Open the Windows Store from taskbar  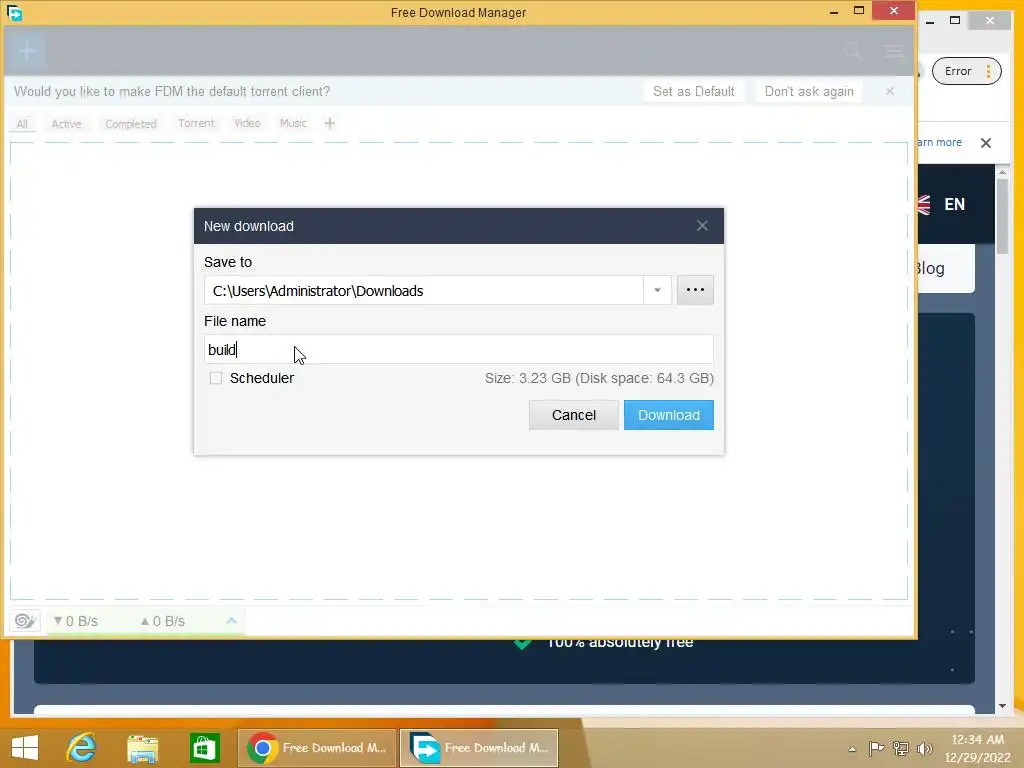(204, 748)
